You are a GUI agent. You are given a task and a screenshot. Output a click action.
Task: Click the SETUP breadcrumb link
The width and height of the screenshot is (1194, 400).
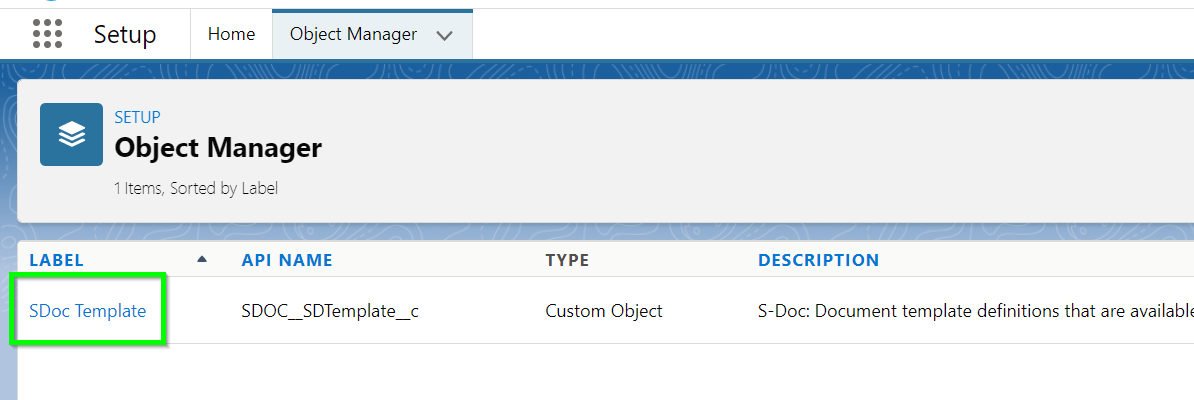(137, 117)
